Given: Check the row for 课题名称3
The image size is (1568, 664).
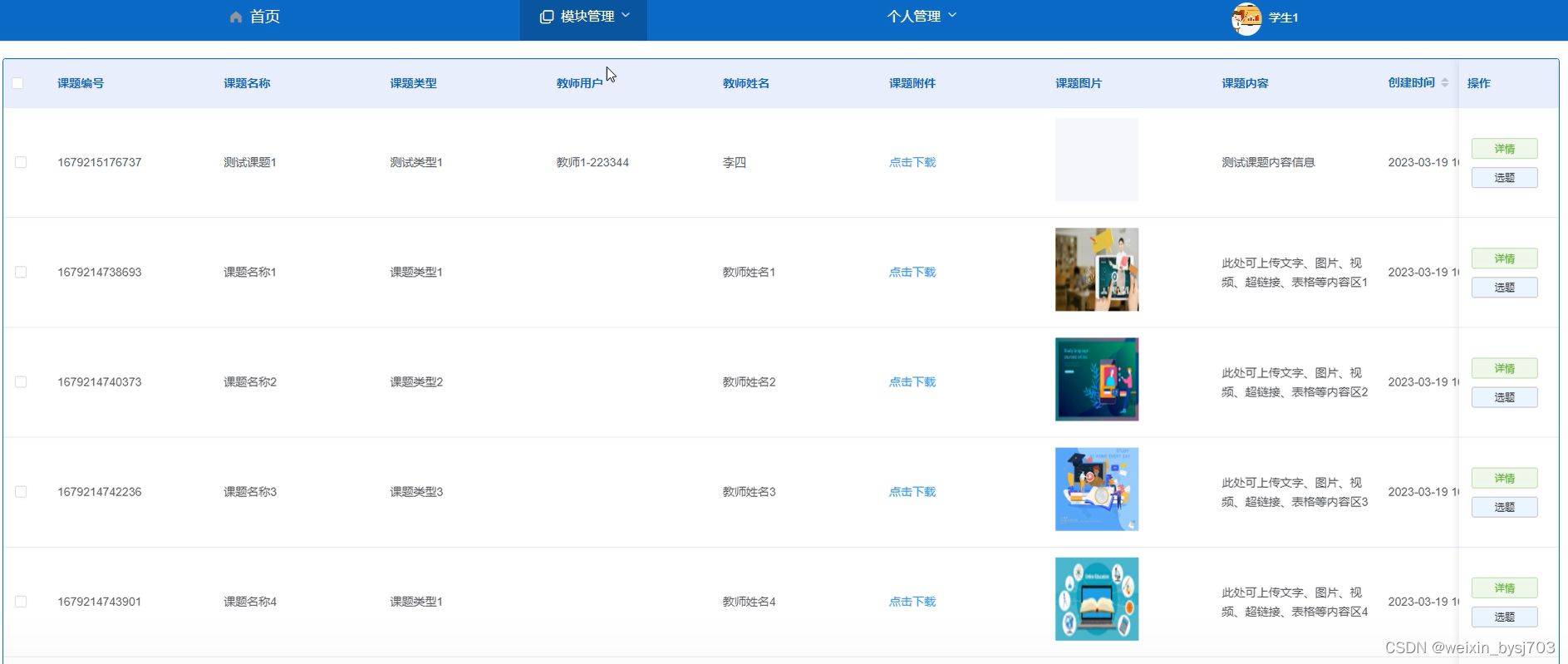Looking at the screenshot, I should click(21, 491).
